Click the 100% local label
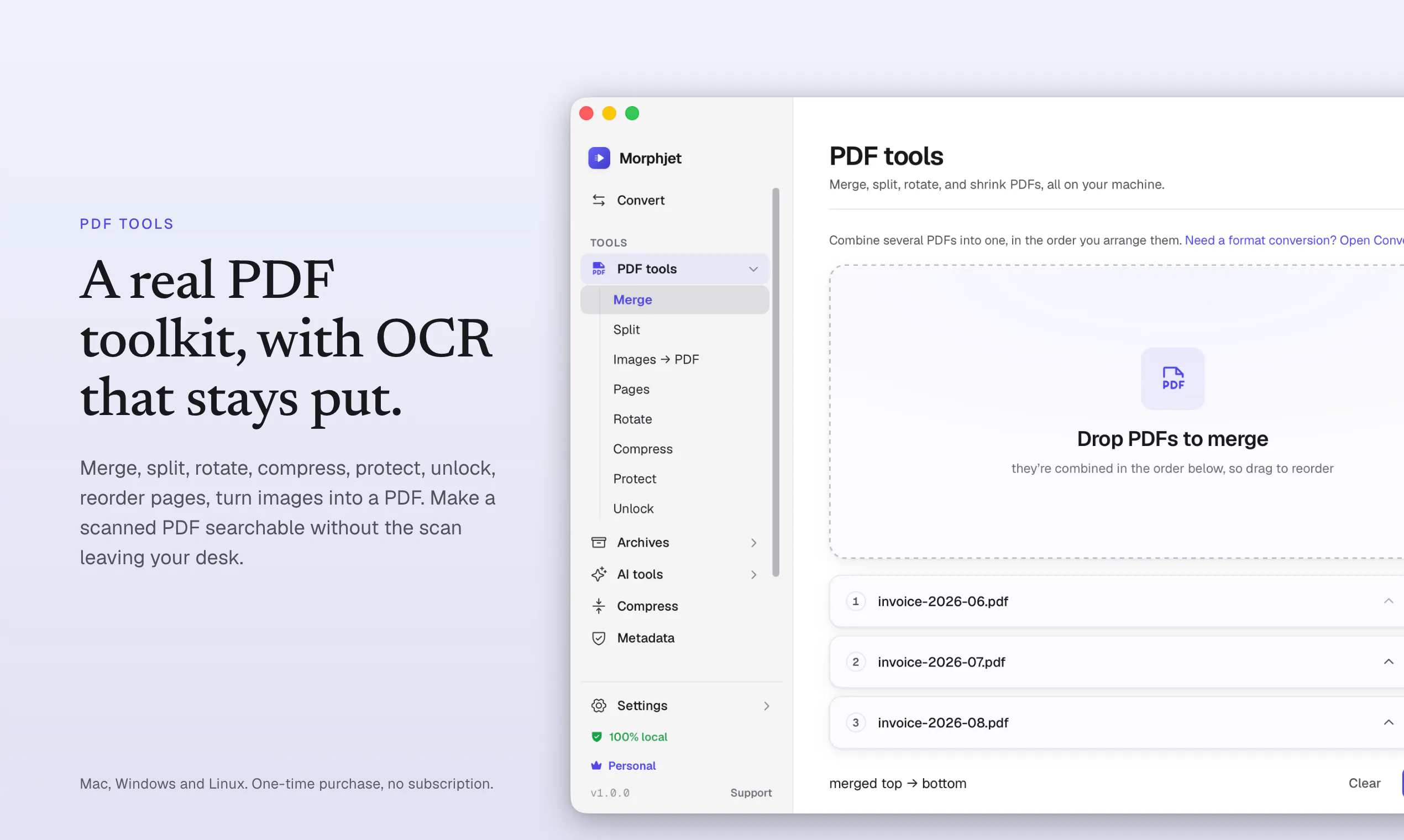1404x840 pixels. [x=638, y=737]
